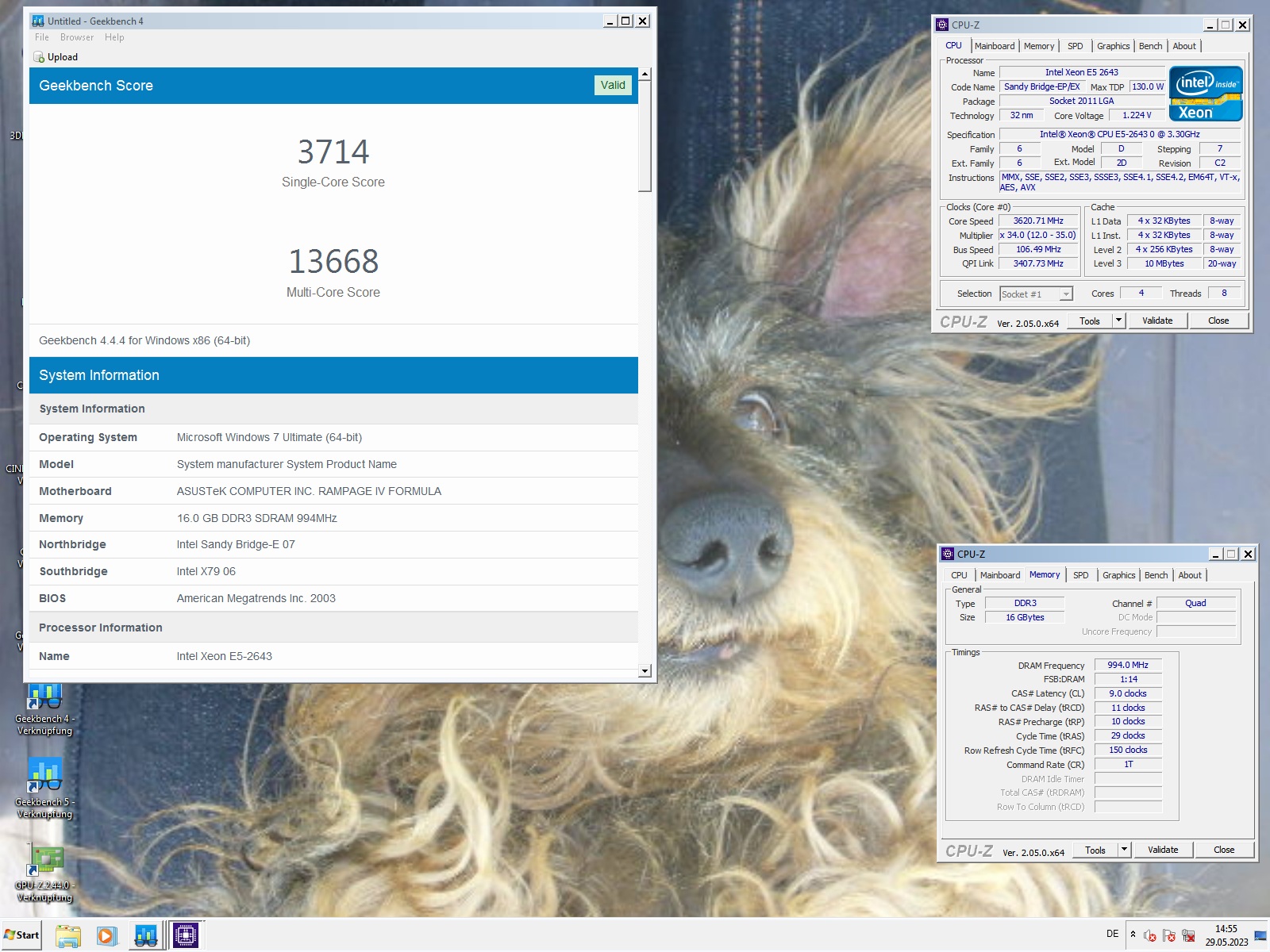
Task: Open the Action Center flag icon
Action: click(1168, 935)
